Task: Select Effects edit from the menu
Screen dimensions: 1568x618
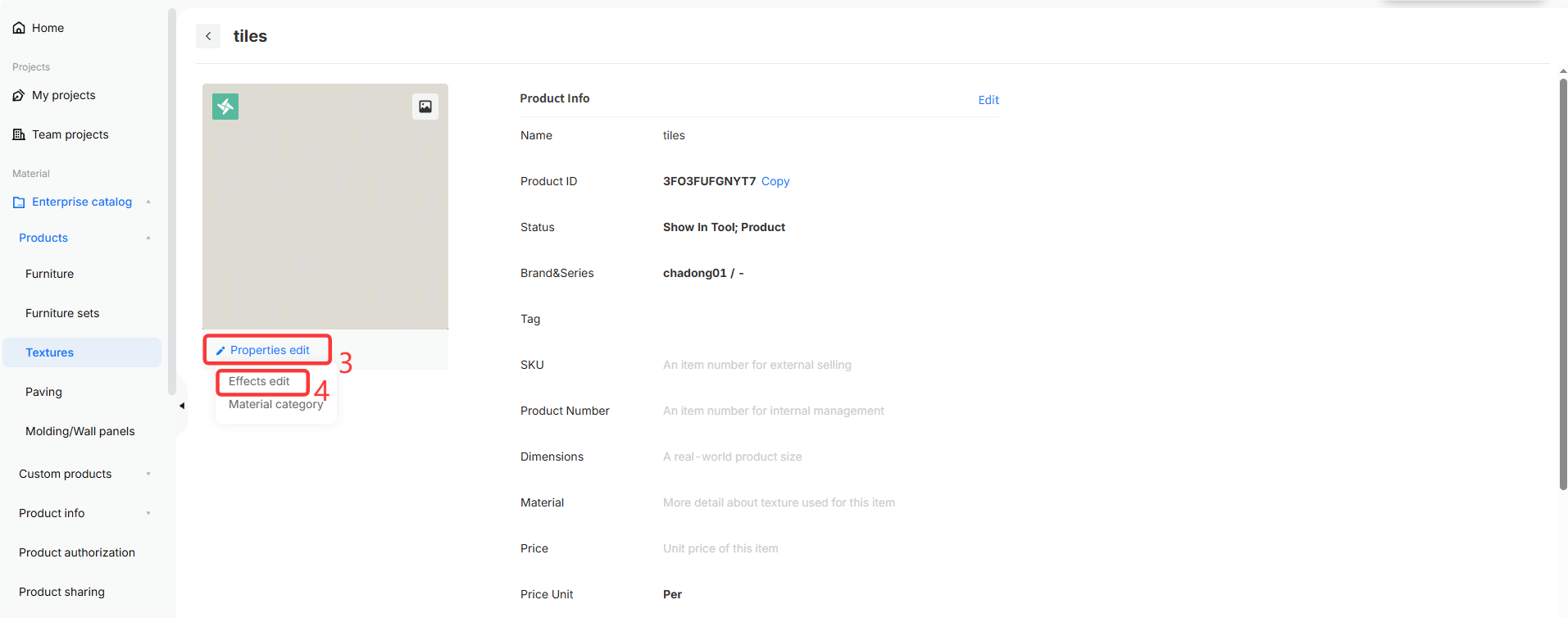Action: (259, 381)
